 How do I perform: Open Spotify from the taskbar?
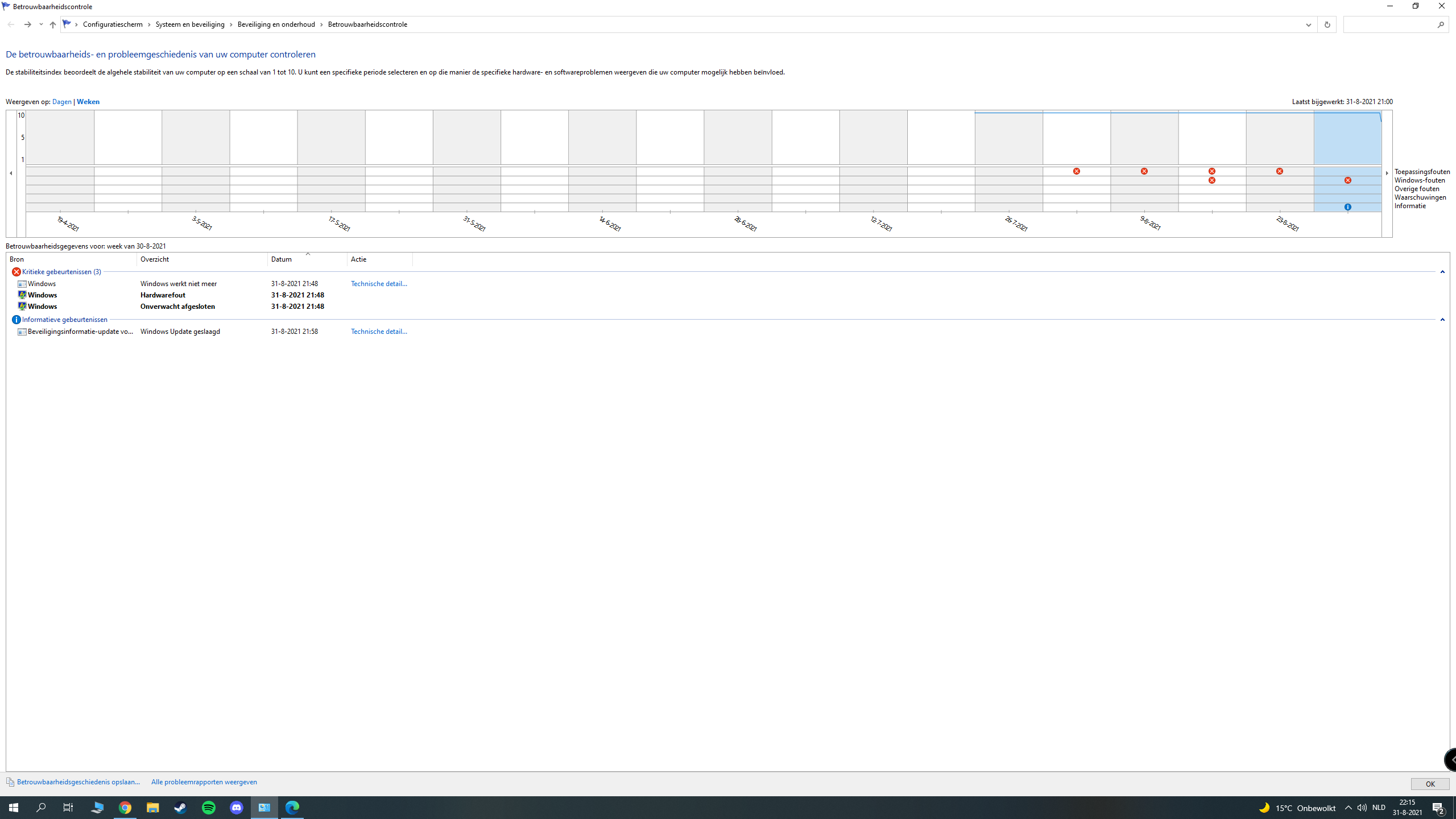[209, 808]
